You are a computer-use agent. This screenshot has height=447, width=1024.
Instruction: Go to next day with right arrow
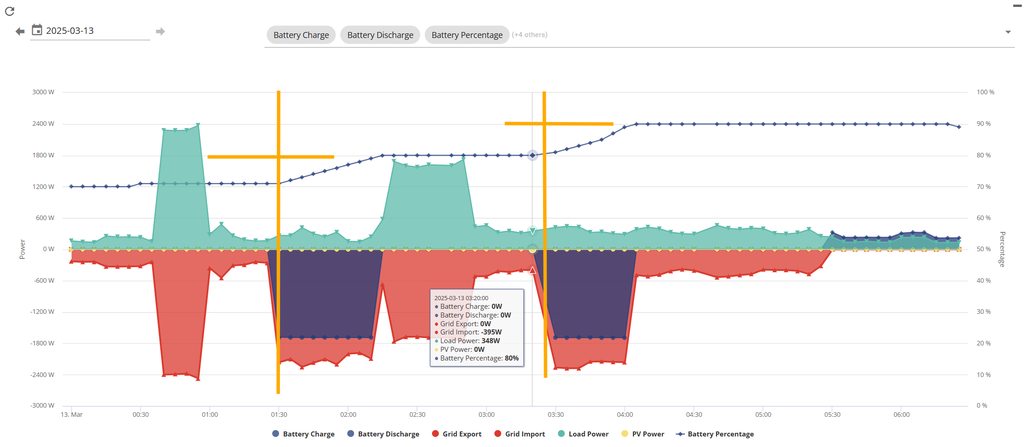(x=160, y=31)
